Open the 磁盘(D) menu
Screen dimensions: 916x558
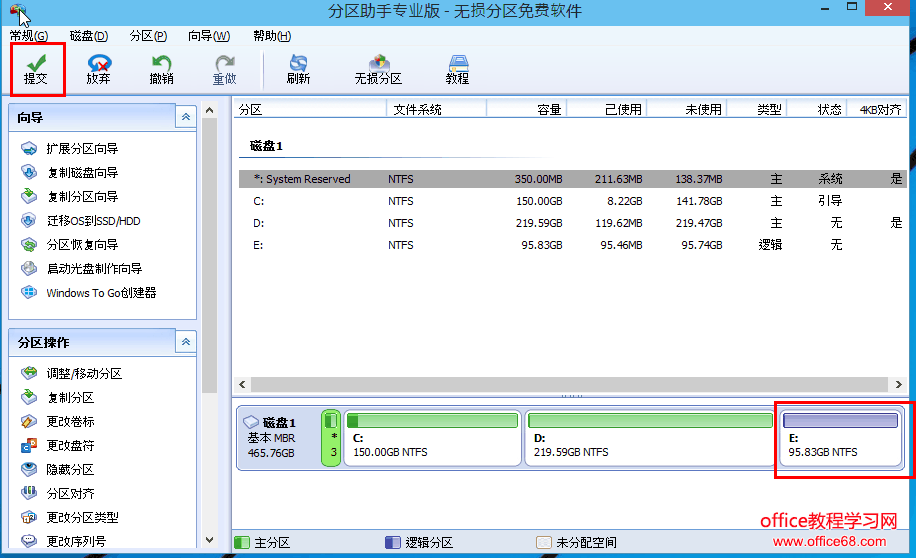88,36
